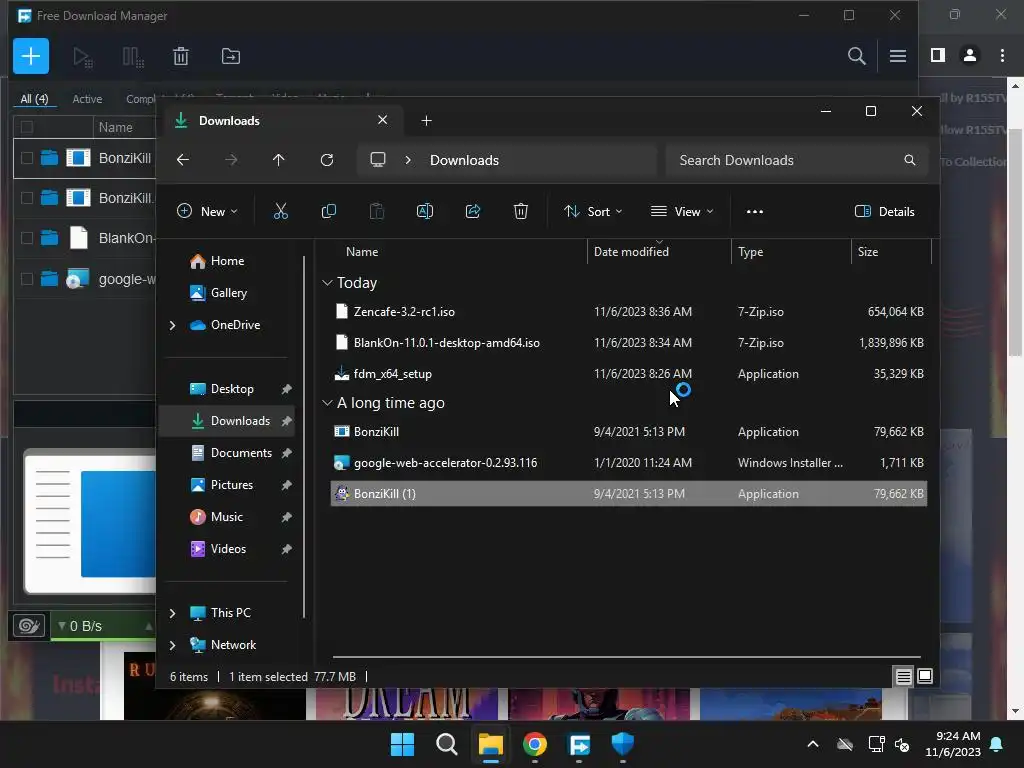Tick the checkbox for the first BonziKill download
This screenshot has width=1024, height=768.
click(x=27, y=158)
